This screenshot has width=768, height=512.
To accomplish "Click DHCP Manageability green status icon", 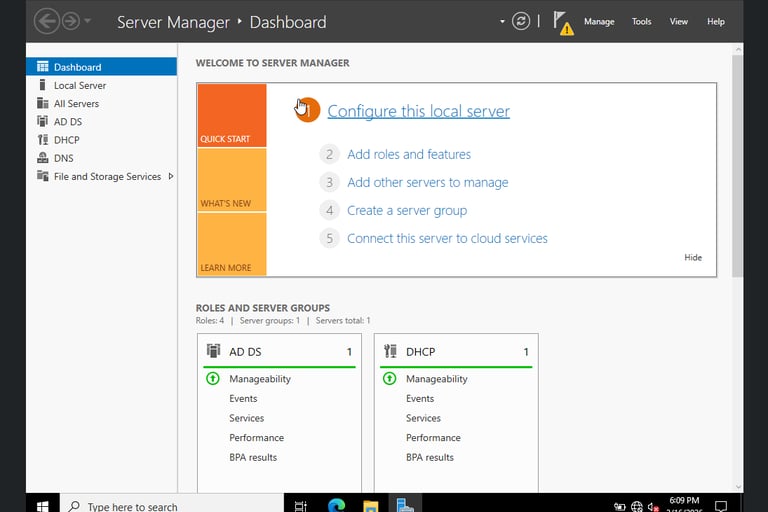I will (x=389, y=379).
